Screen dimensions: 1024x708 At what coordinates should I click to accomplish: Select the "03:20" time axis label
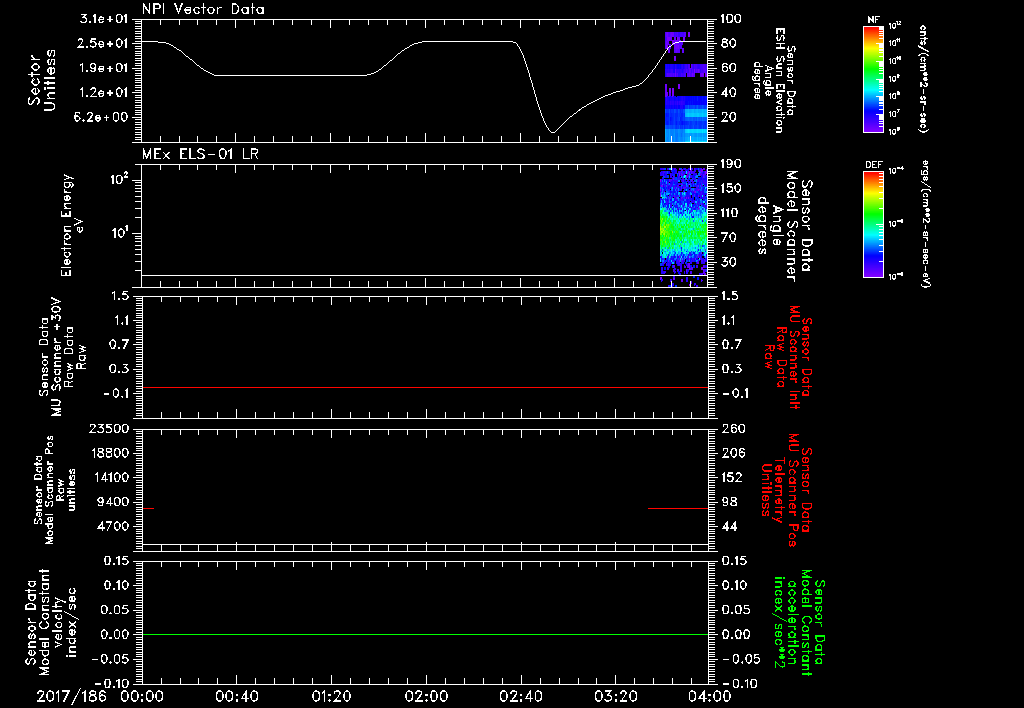click(615, 696)
